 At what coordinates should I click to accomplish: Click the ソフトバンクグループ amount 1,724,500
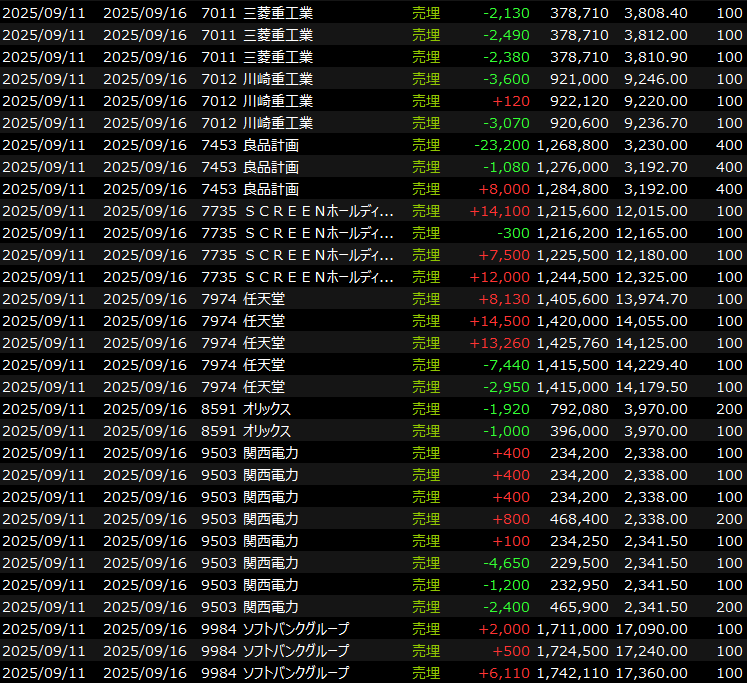tap(572, 651)
